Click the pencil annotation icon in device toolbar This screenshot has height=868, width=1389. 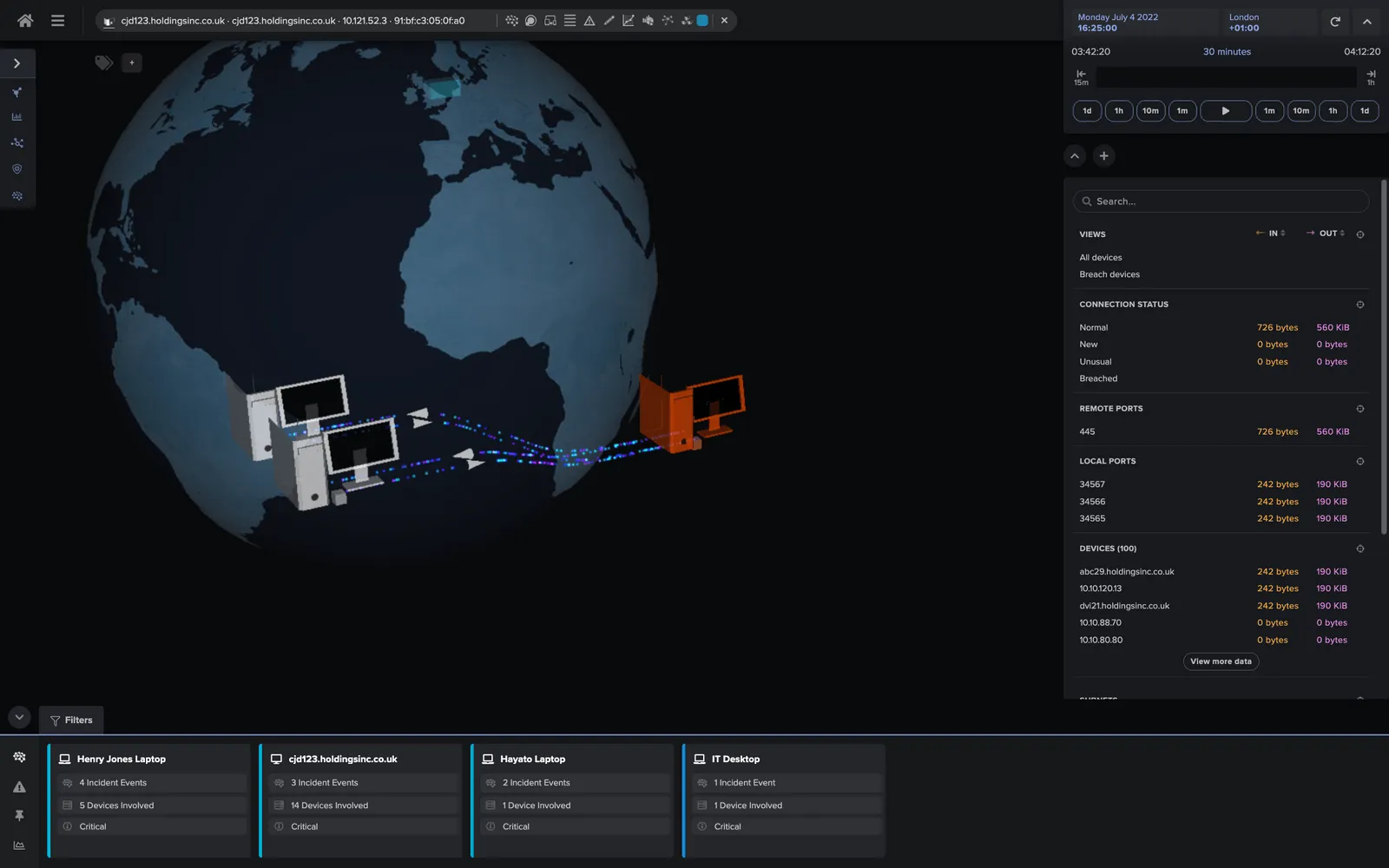(x=609, y=20)
